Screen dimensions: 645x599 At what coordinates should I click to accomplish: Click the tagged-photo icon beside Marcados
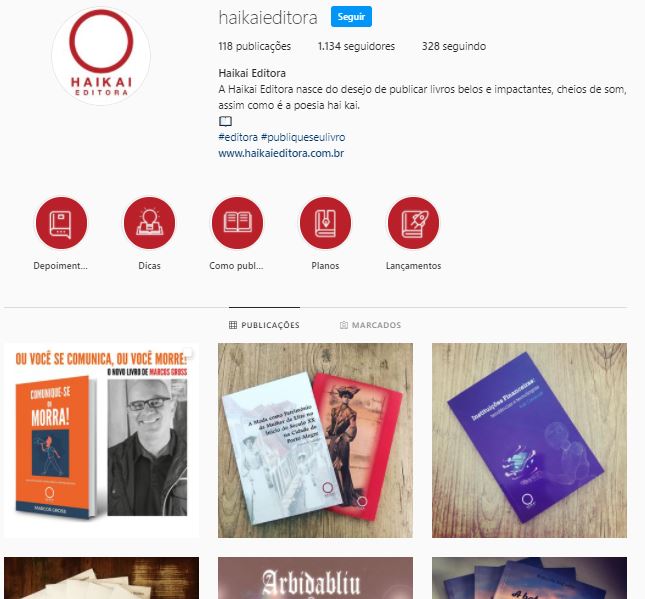click(x=344, y=325)
